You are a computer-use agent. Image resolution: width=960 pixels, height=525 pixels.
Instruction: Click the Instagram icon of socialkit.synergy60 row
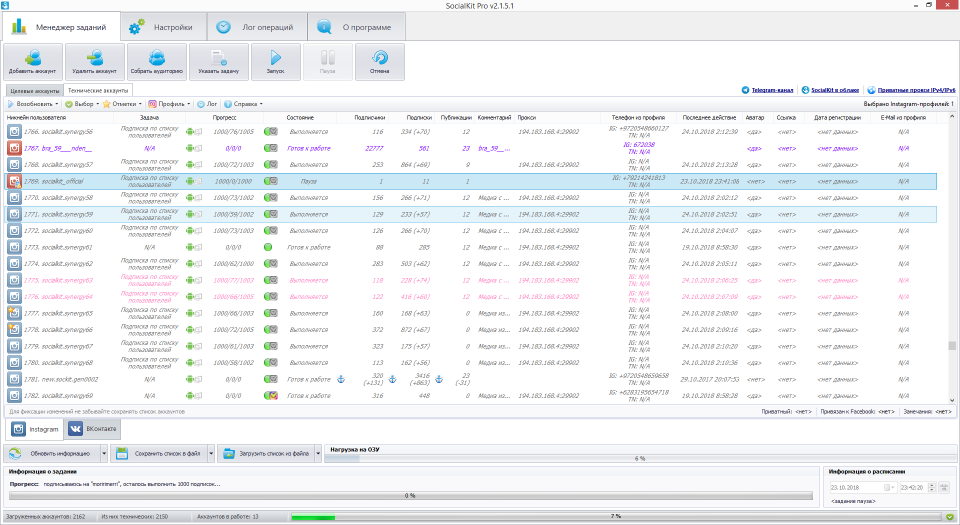pos(14,231)
